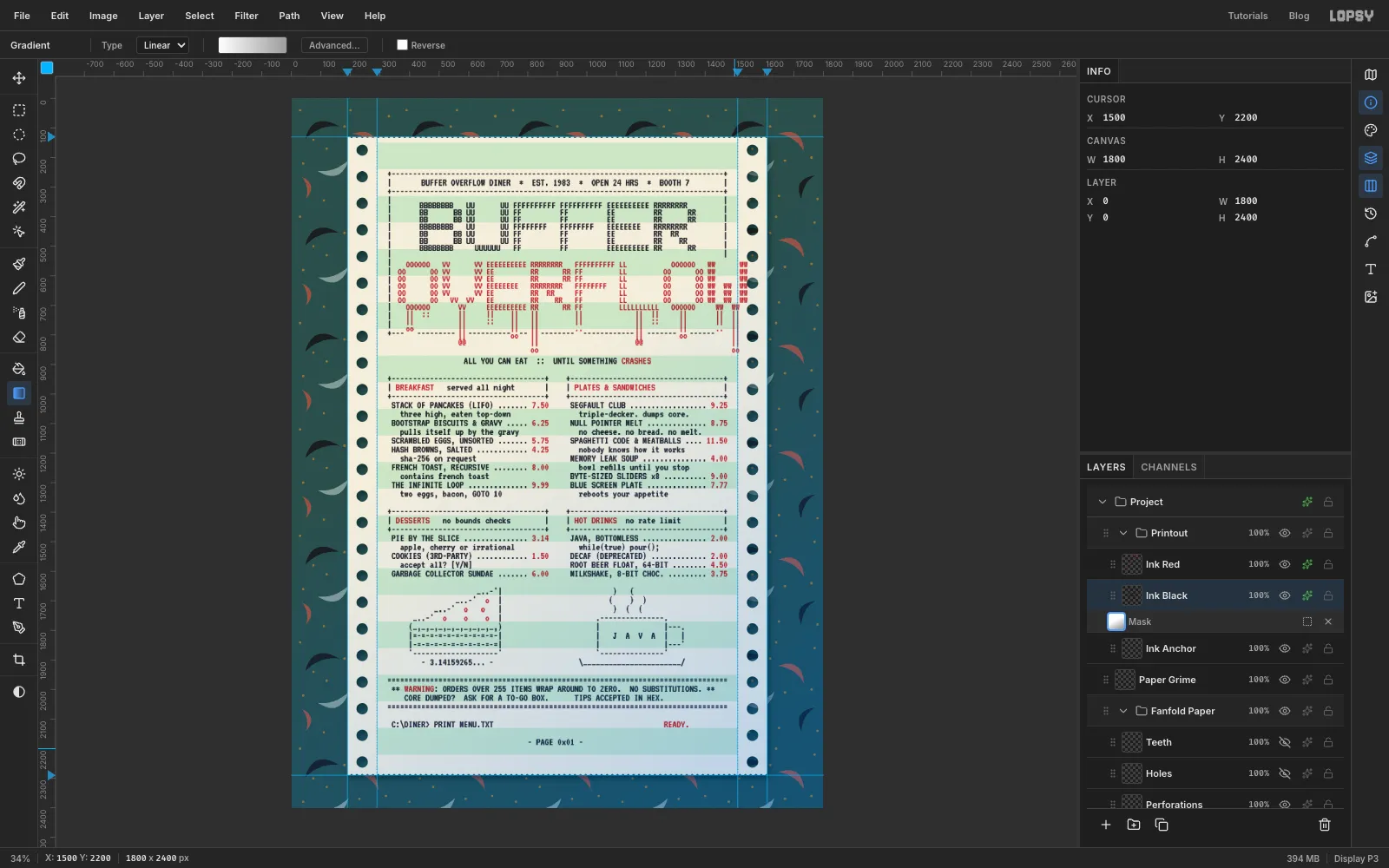The image size is (1389, 868).
Task: Toggle the Reverse gradient checkbox
Action: point(402,45)
